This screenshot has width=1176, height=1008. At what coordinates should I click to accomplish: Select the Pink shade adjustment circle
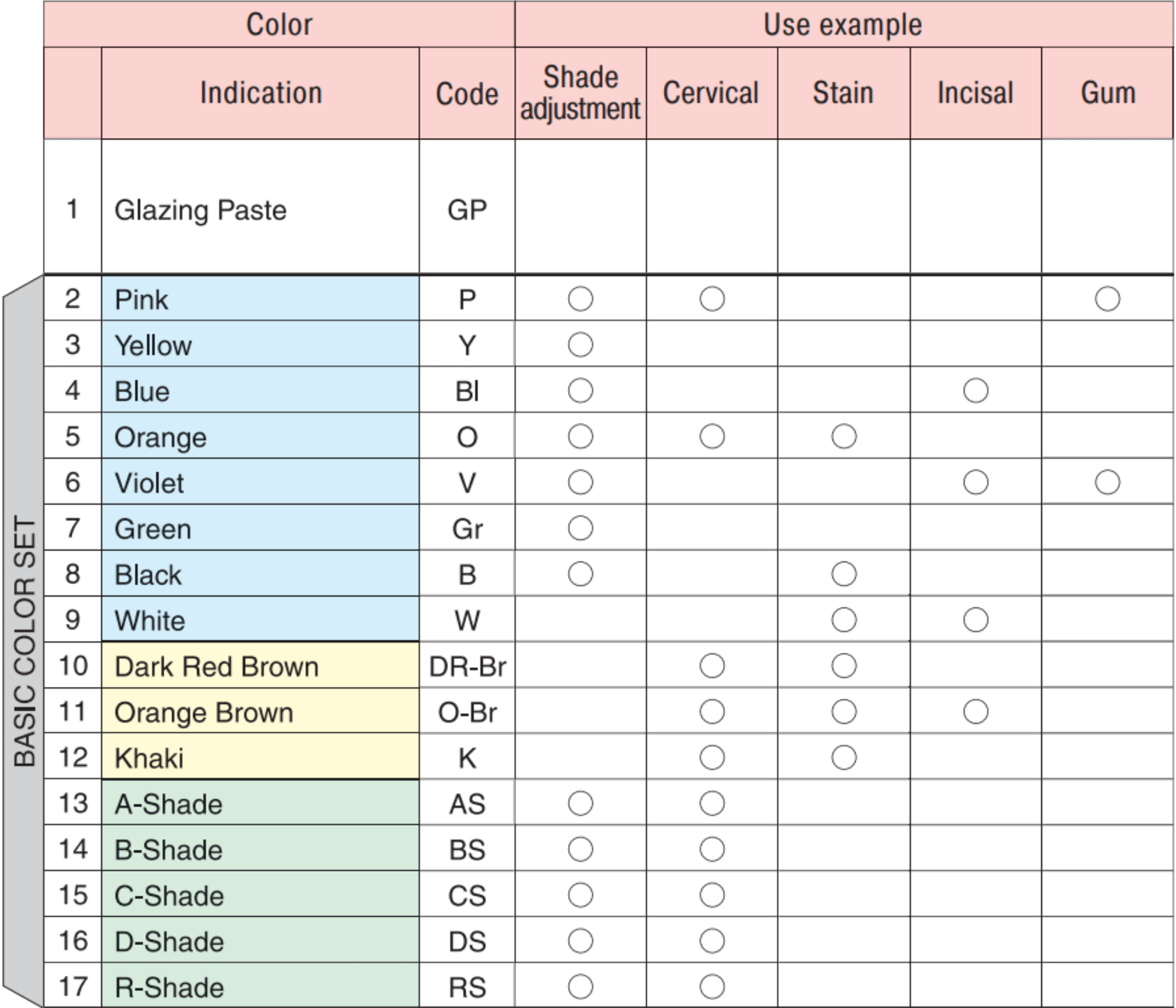point(580,299)
